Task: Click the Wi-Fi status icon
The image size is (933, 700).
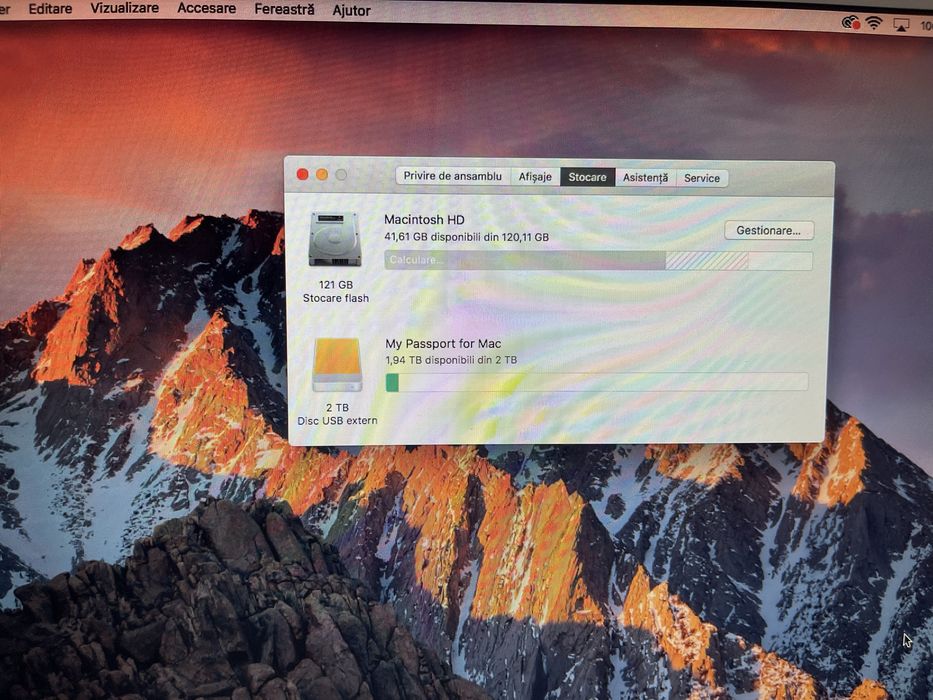Action: [874, 23]
